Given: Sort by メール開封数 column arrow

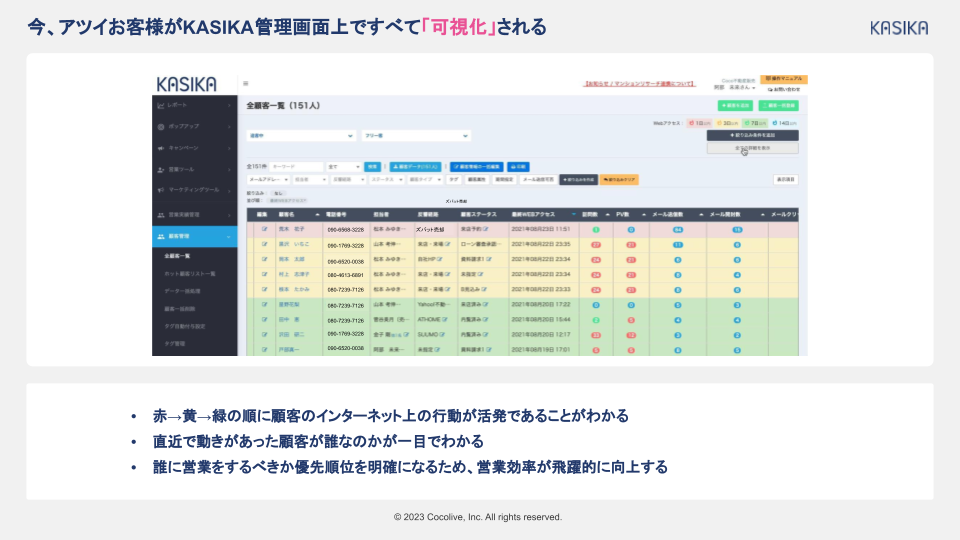Looking at the screenshot, I should click(762, 215).
